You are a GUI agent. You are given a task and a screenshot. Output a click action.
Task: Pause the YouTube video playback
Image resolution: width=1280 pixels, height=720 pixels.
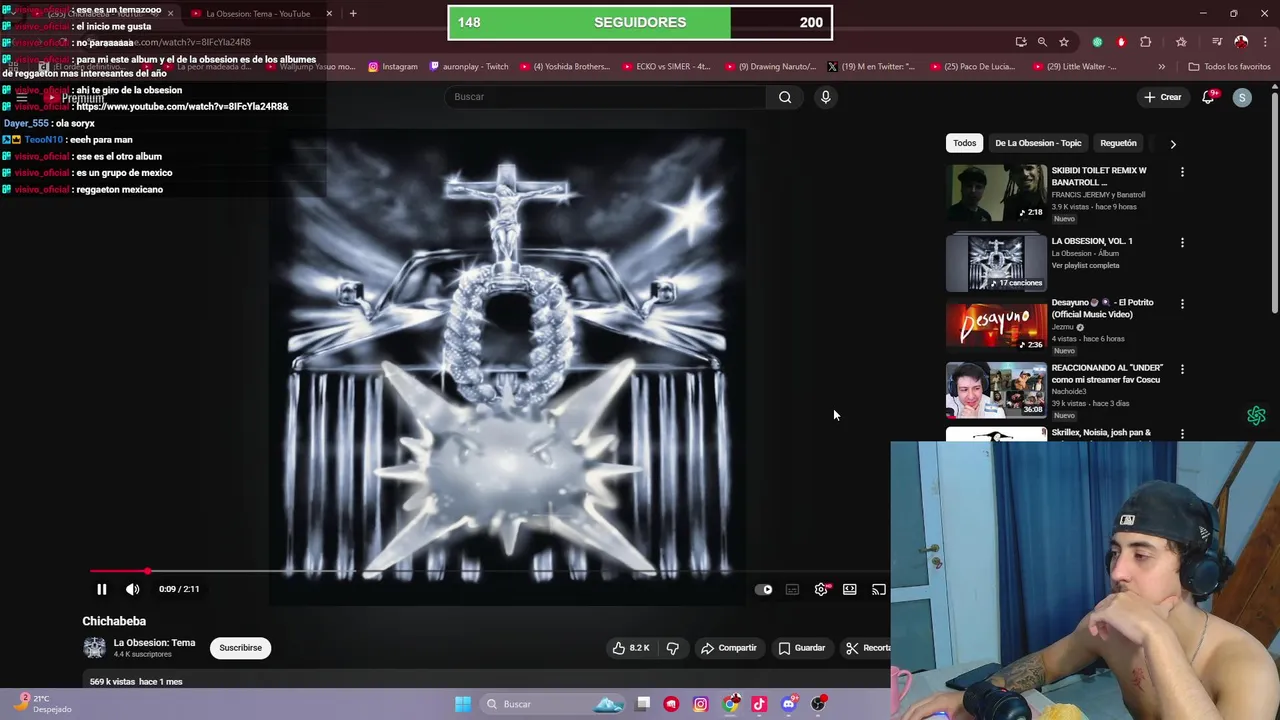click(x=101, y=589)
